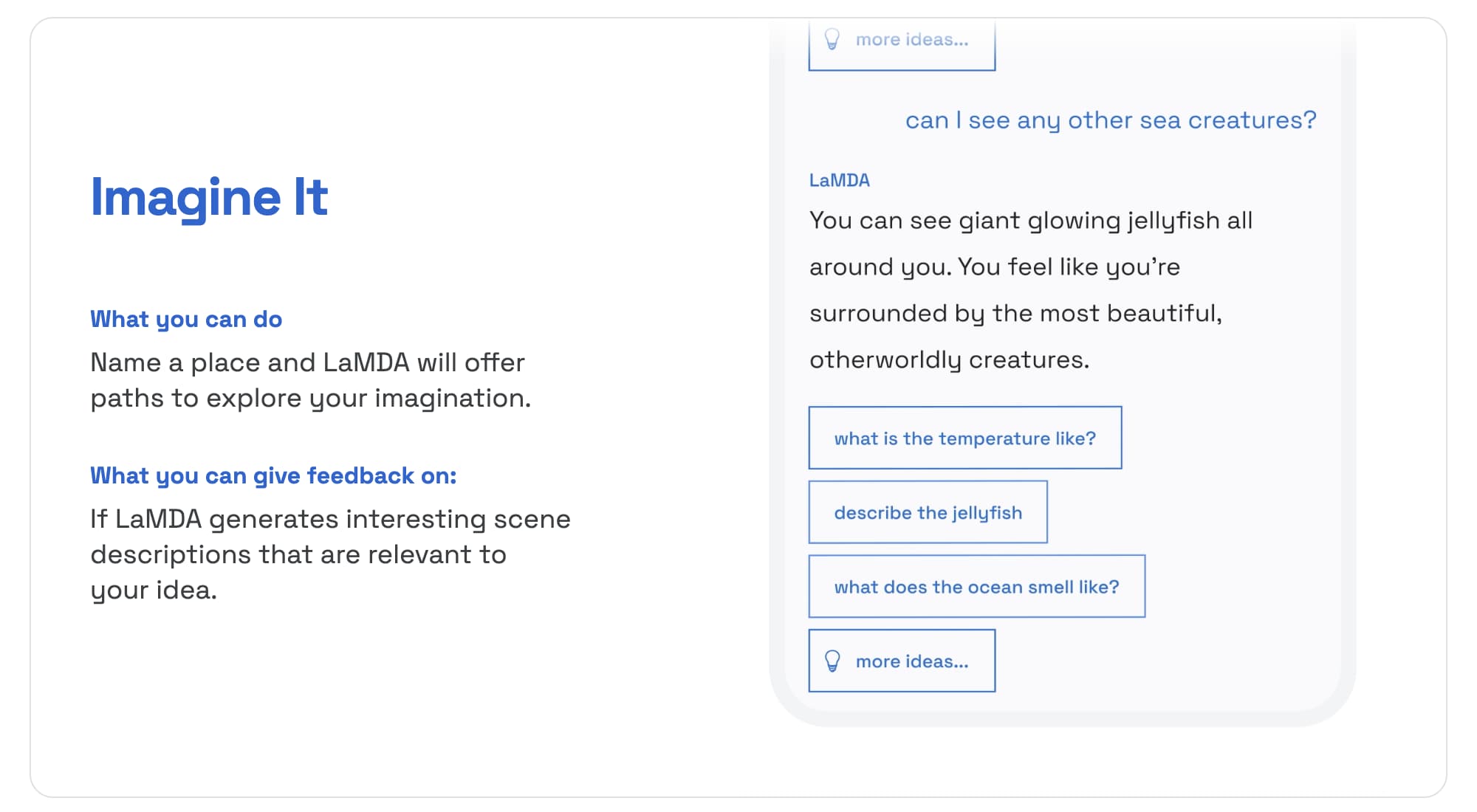
Task: Click the user message about other sea creatures
Action: click(x=1111, y=120)
